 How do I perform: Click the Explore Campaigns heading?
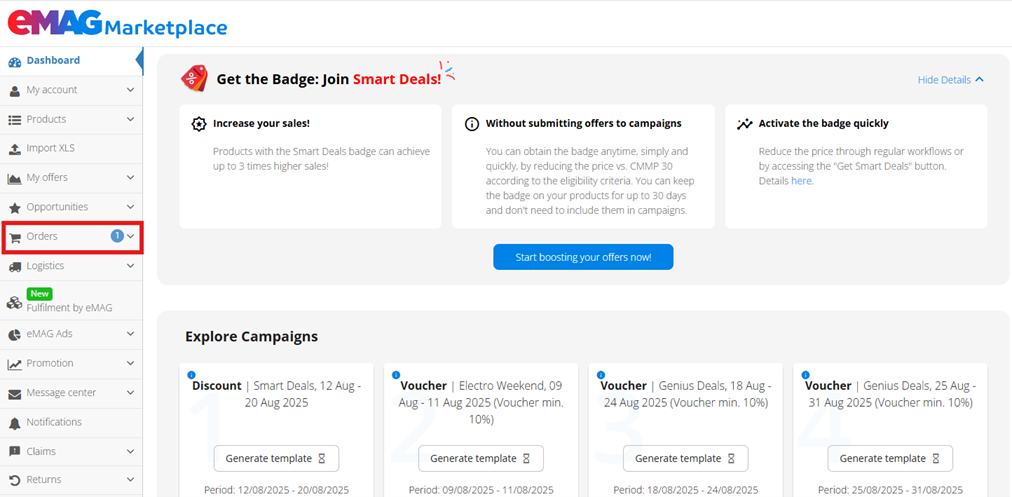point(252,336)
